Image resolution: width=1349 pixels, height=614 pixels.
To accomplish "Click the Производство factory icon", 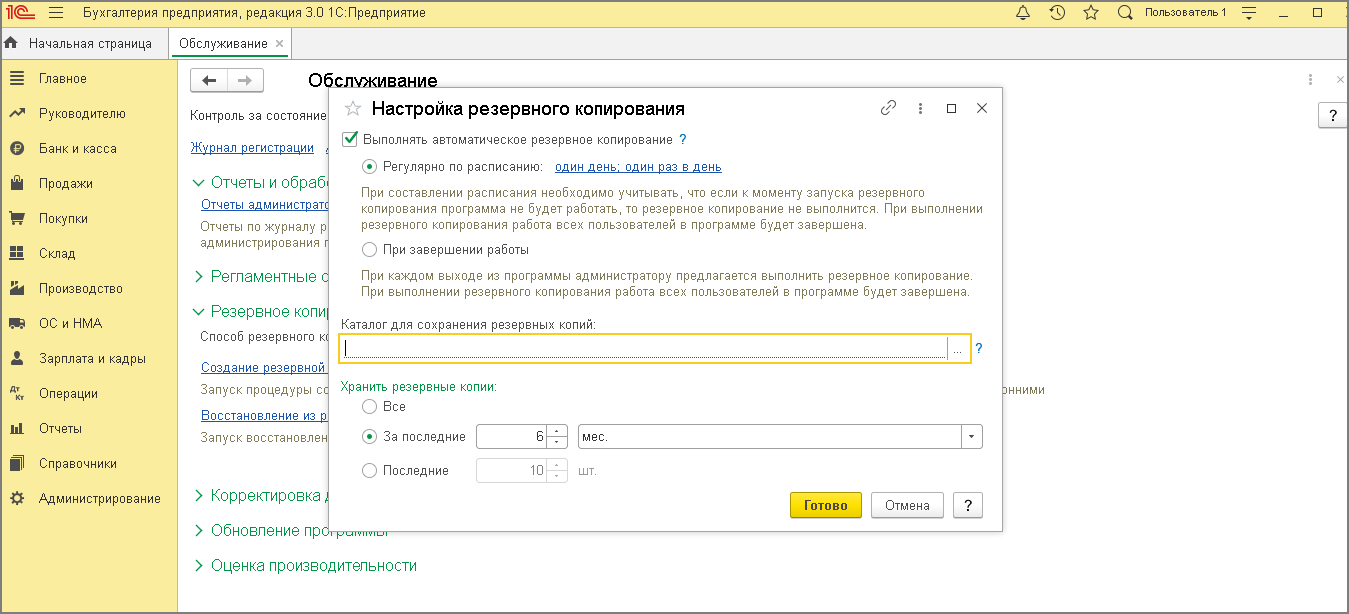I will click(x=16, y=288).
